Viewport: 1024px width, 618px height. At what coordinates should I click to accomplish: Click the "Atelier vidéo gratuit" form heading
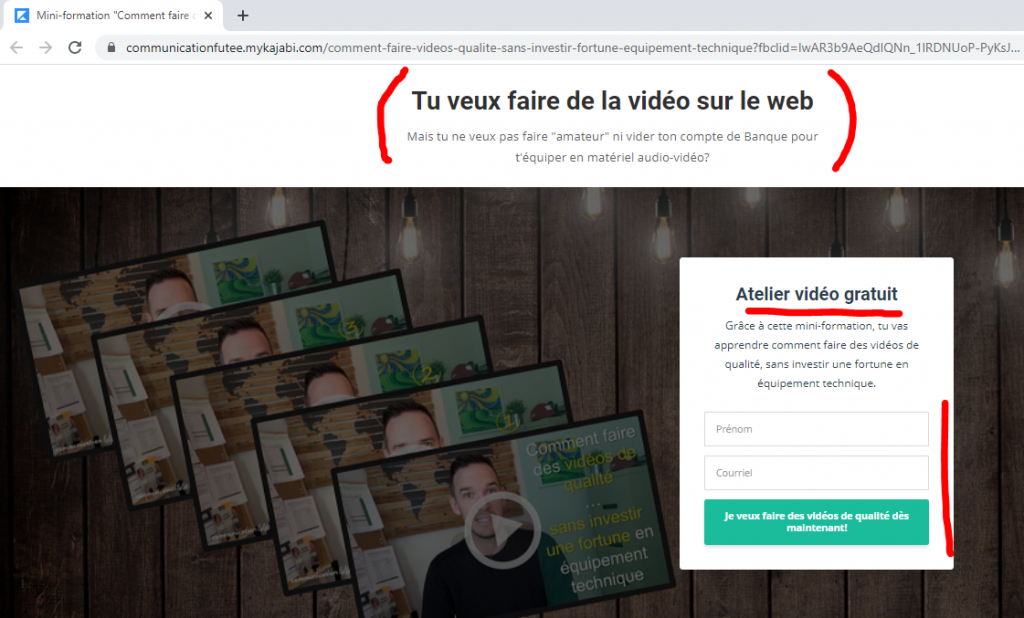816,294
